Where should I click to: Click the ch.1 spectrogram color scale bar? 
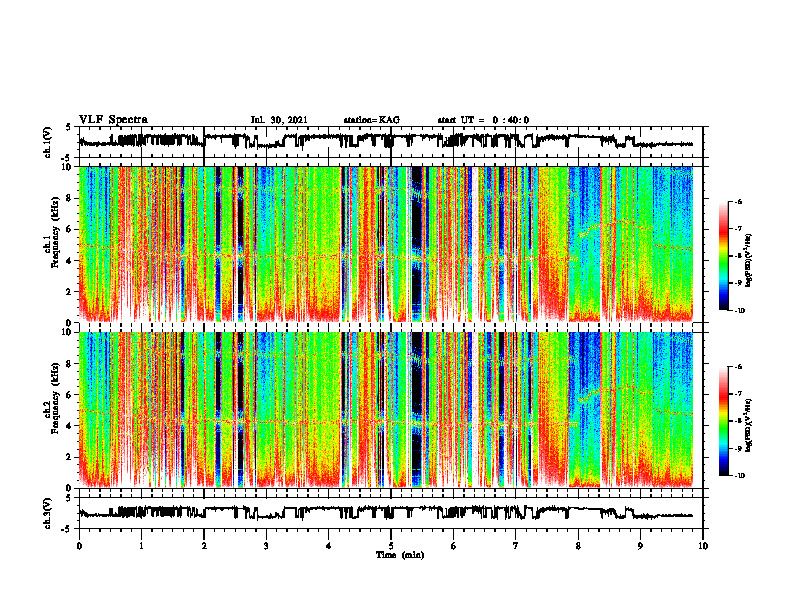click(723, 256)
